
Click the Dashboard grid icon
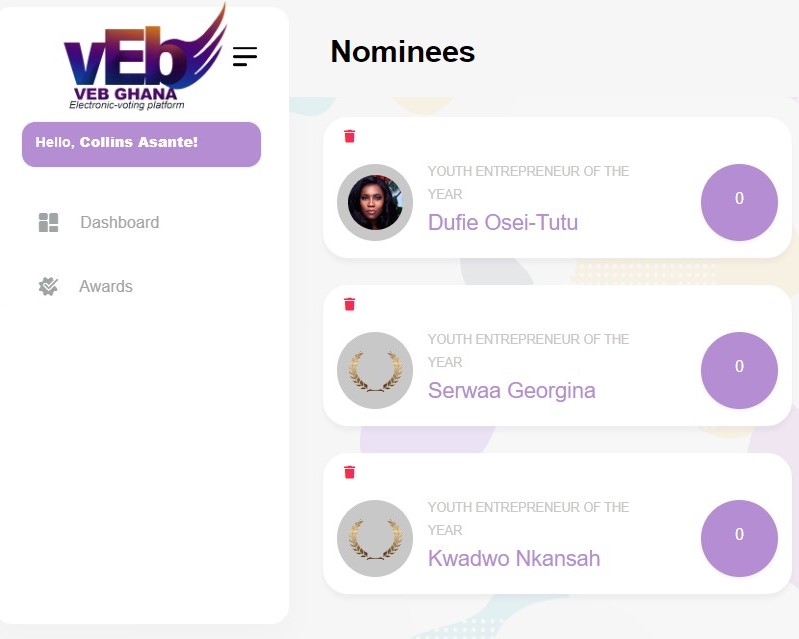coord(48,223)
